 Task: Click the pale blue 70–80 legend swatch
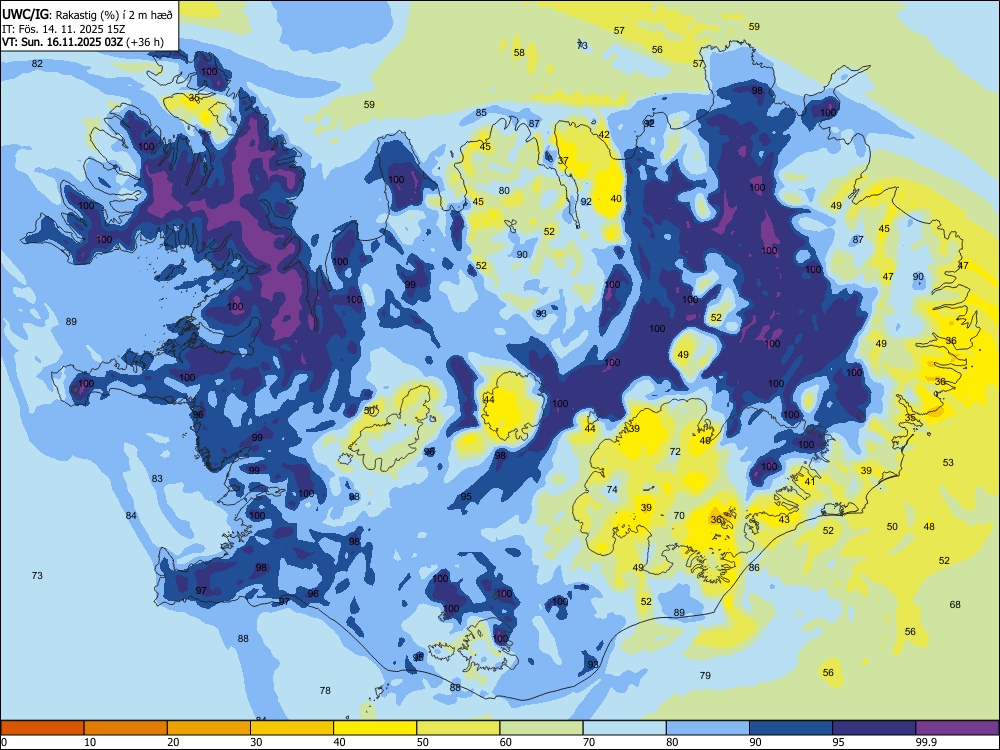(624, 728)
